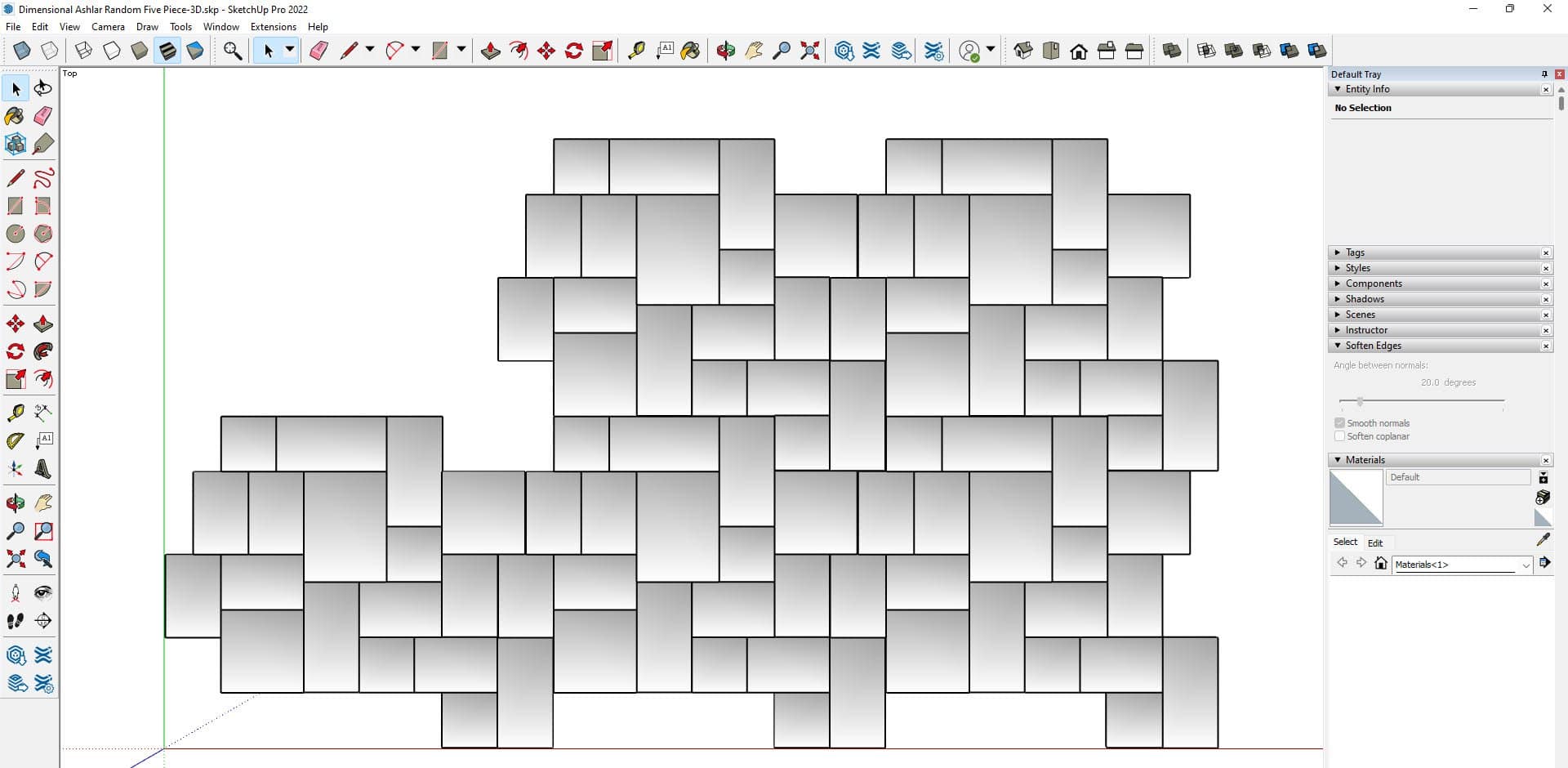Switch to the Edit tab in Materials
The image size is (1568, 768).
pyautogui.click(x=1375, y=543)
